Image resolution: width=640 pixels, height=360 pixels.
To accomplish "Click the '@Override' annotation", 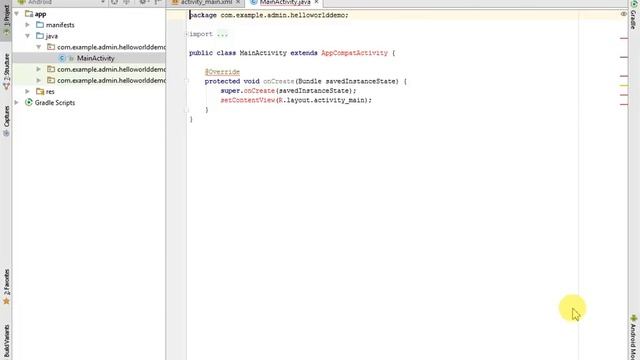I will [222, 72].
